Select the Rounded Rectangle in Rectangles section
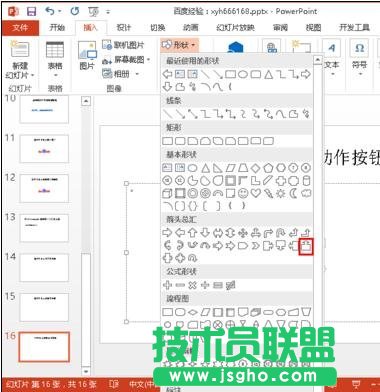The height and width of the screenshot is (392, 380). [x=180, y=141]
